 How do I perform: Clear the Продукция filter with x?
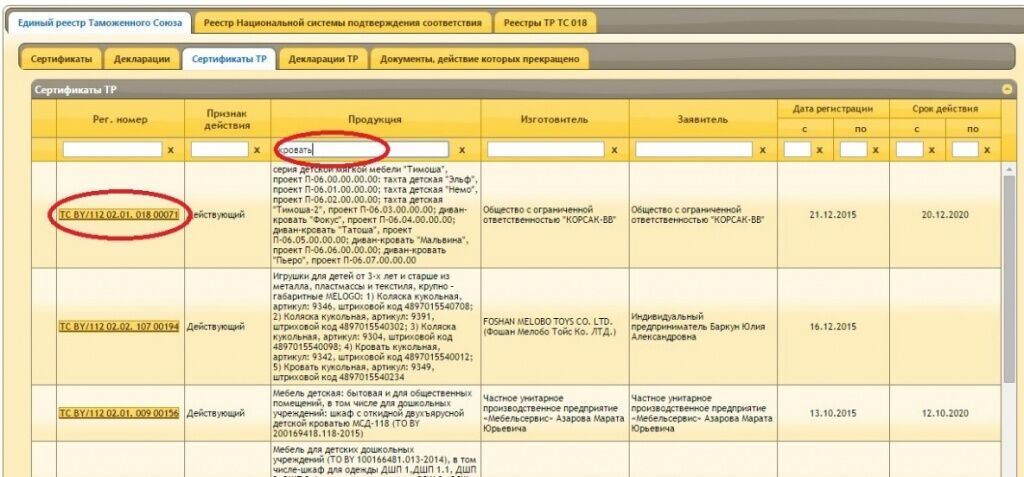(x=462, y=150)
